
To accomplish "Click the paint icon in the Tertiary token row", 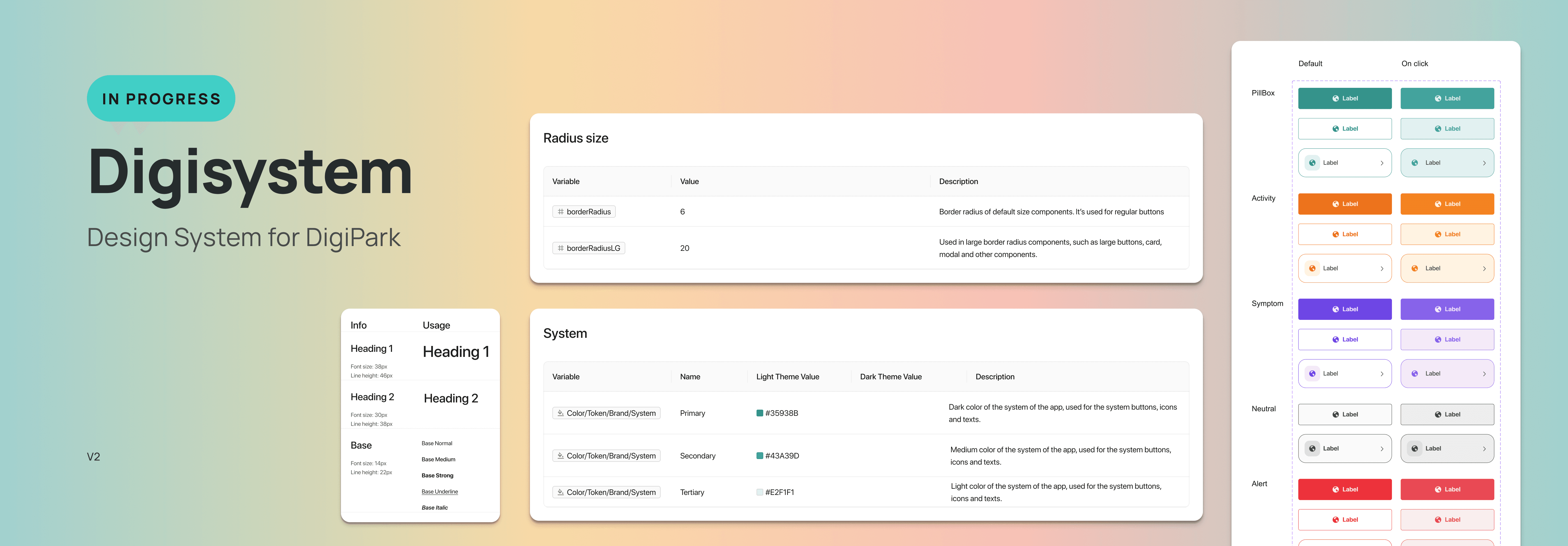I will 561,492.
